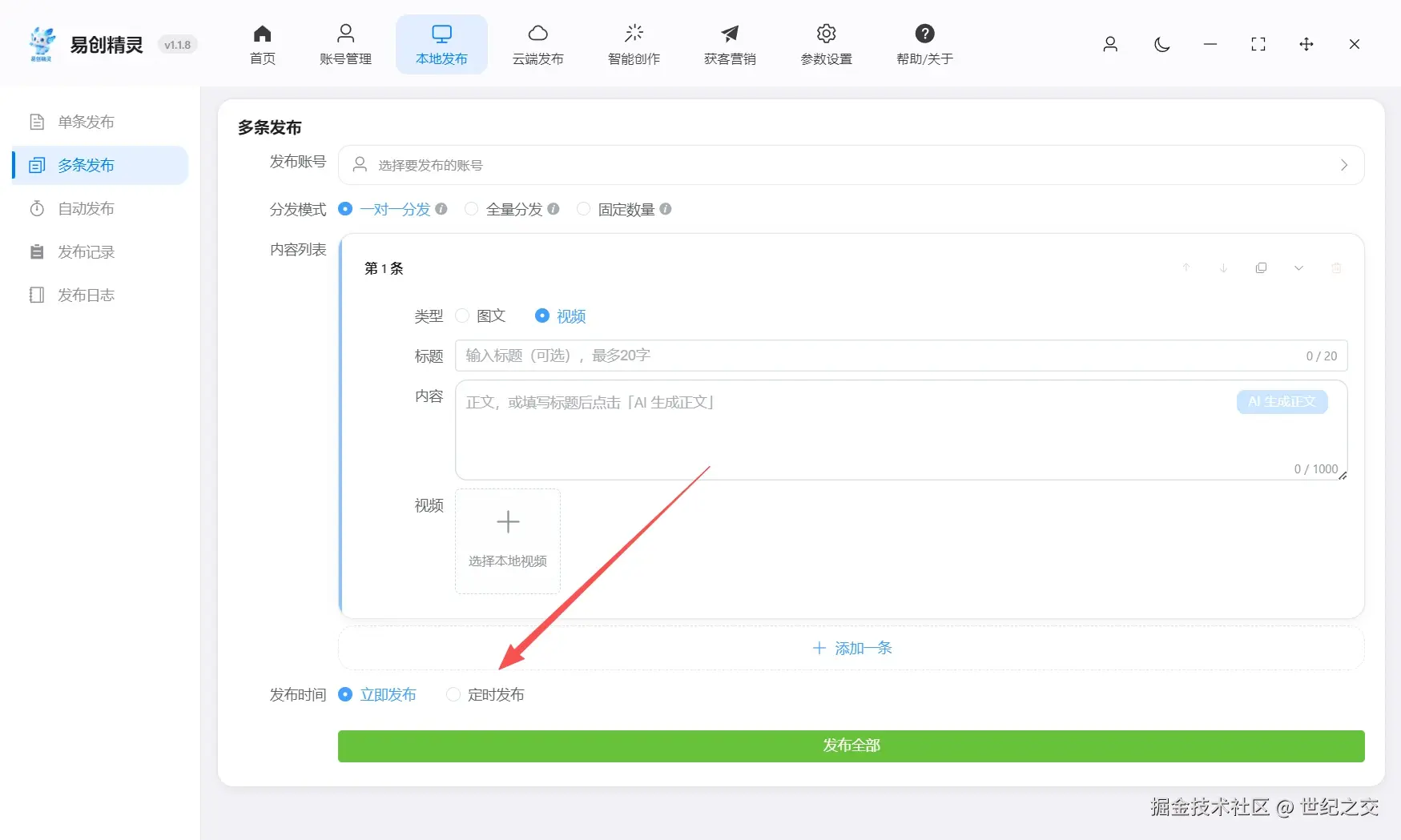1401x840 pixels.
Task: 进入获客营销模块
Action: (x=729, y=44)
